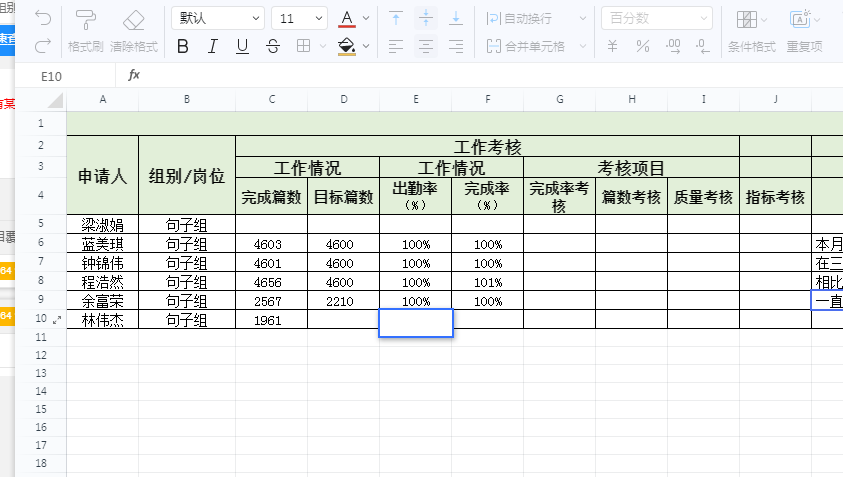
Task: Click the auto wrap (自动换行) button
Action: [519, 18]
